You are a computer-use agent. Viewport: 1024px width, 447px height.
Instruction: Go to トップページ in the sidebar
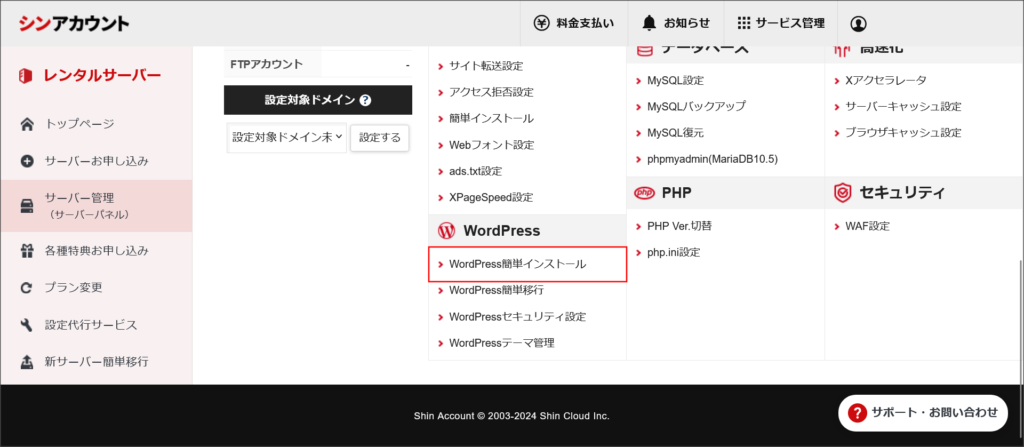point(93,124)
